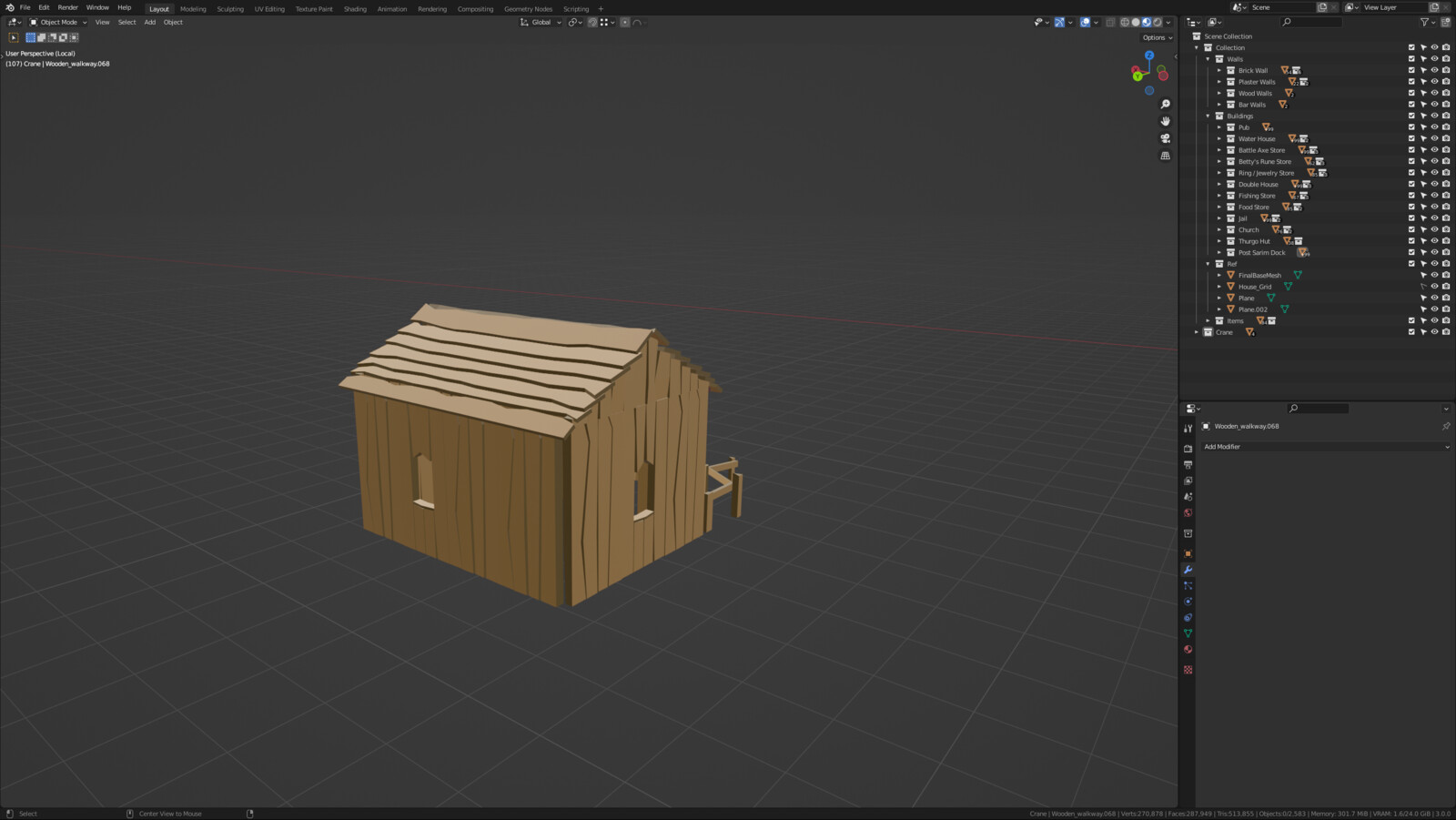Click the pan hand viewport icon
Image resolution: width=1456 pixels, height=820 pixels.
1165,121
